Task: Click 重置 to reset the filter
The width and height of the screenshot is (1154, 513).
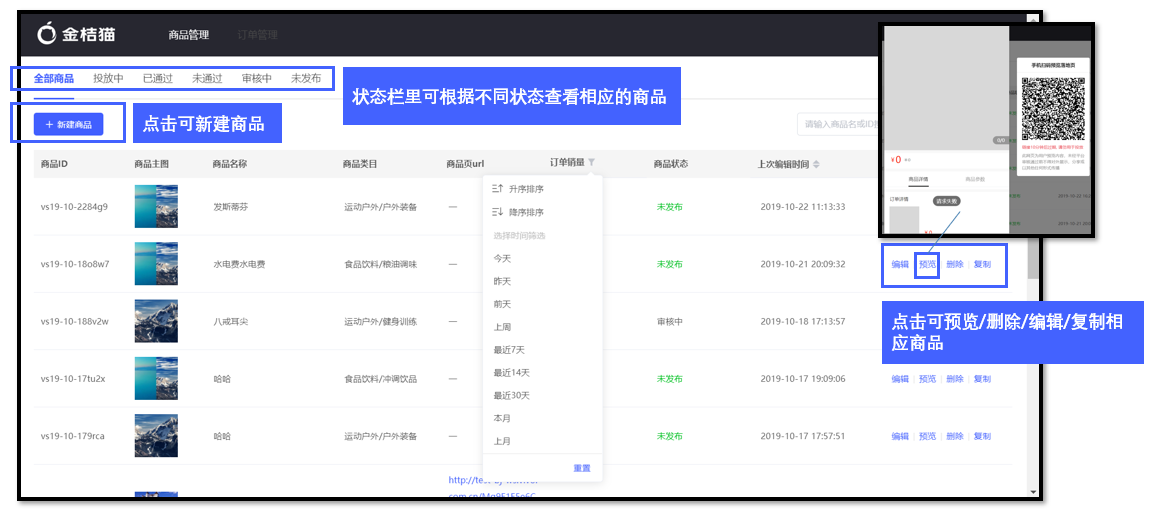Action: [582, 468]
